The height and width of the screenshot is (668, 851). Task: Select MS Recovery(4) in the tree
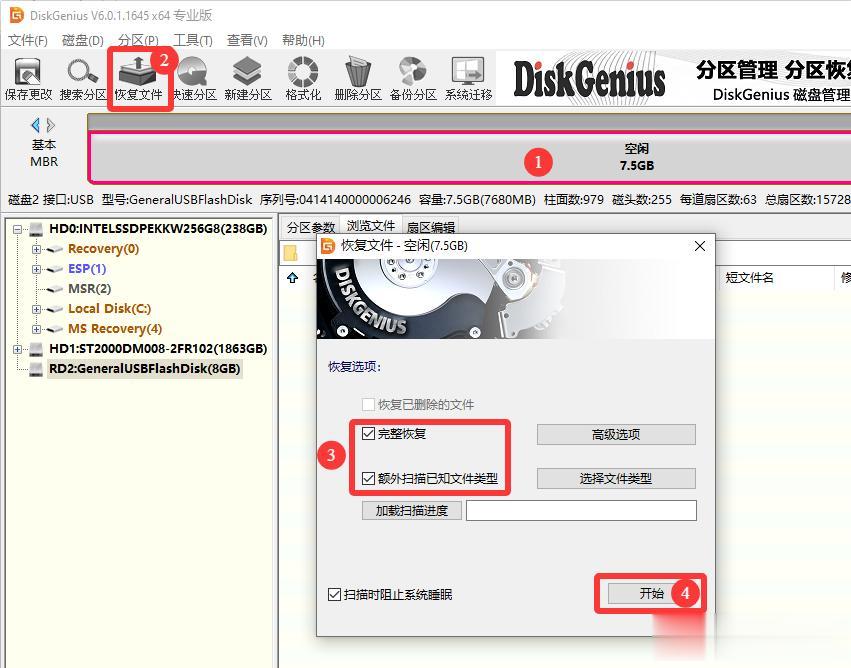click(x=115, y=328)
